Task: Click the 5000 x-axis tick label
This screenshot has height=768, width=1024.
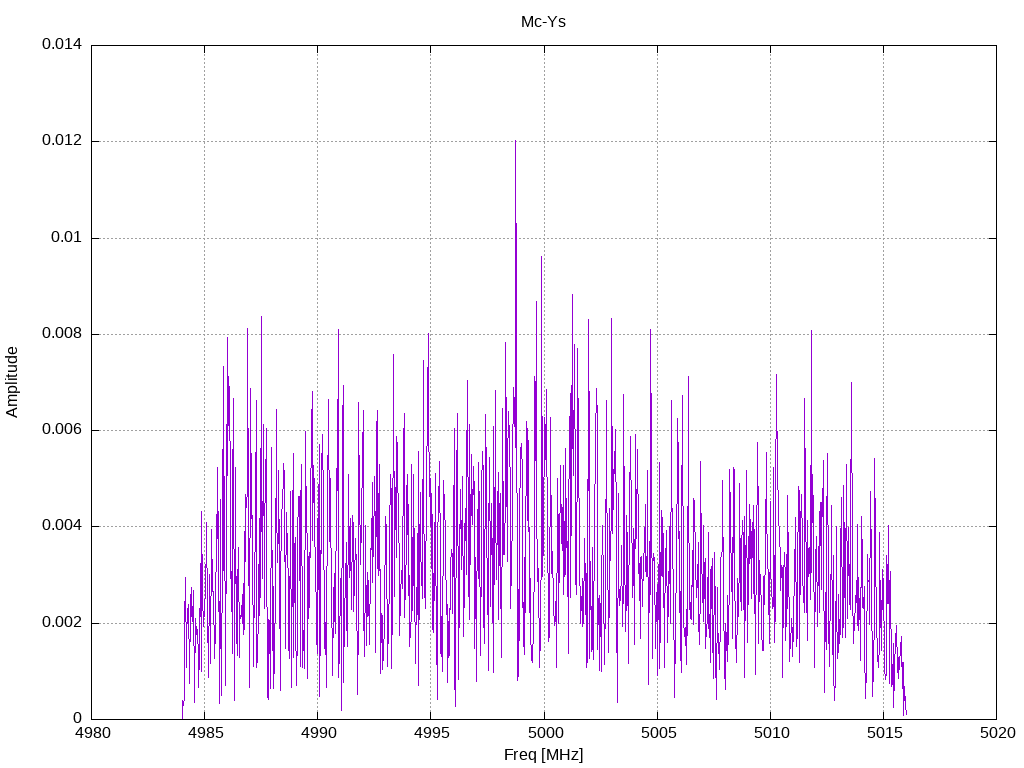Action: pos(545,733)
